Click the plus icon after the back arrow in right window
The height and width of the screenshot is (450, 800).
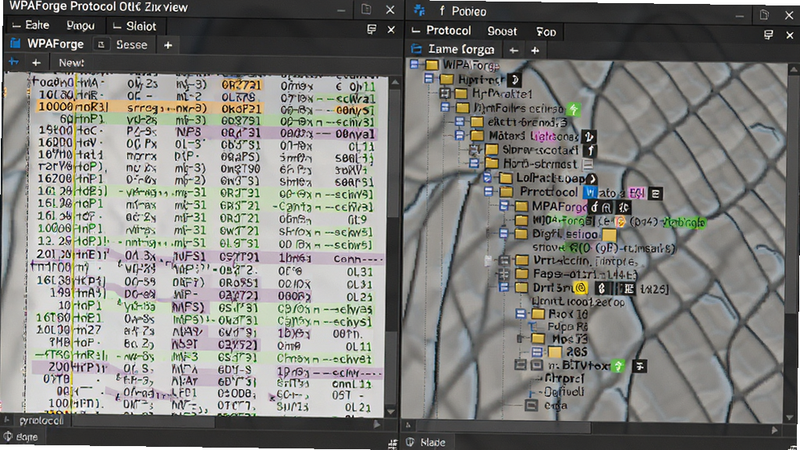(535, 50)
